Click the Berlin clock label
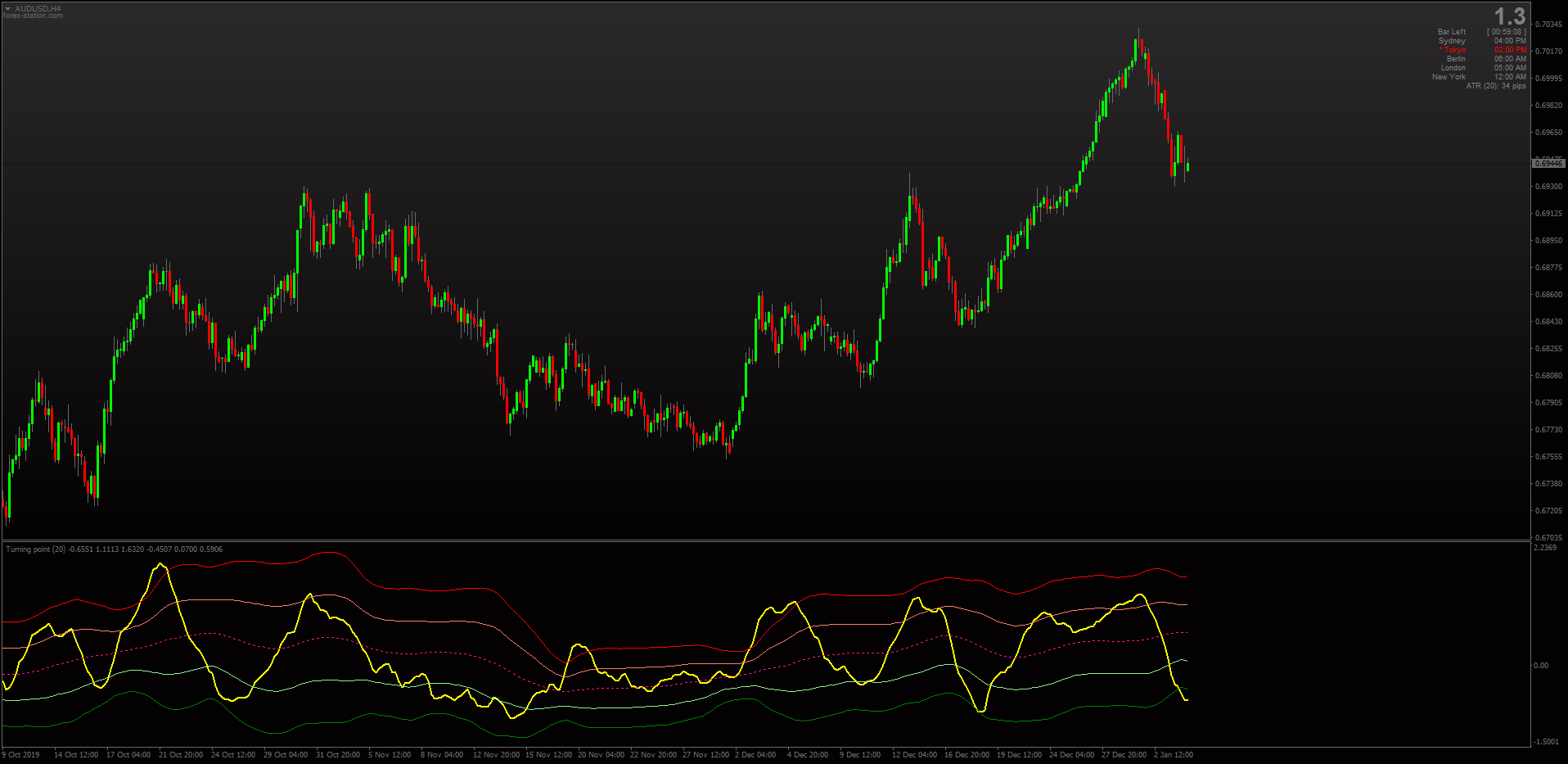 pos(1456,59)
